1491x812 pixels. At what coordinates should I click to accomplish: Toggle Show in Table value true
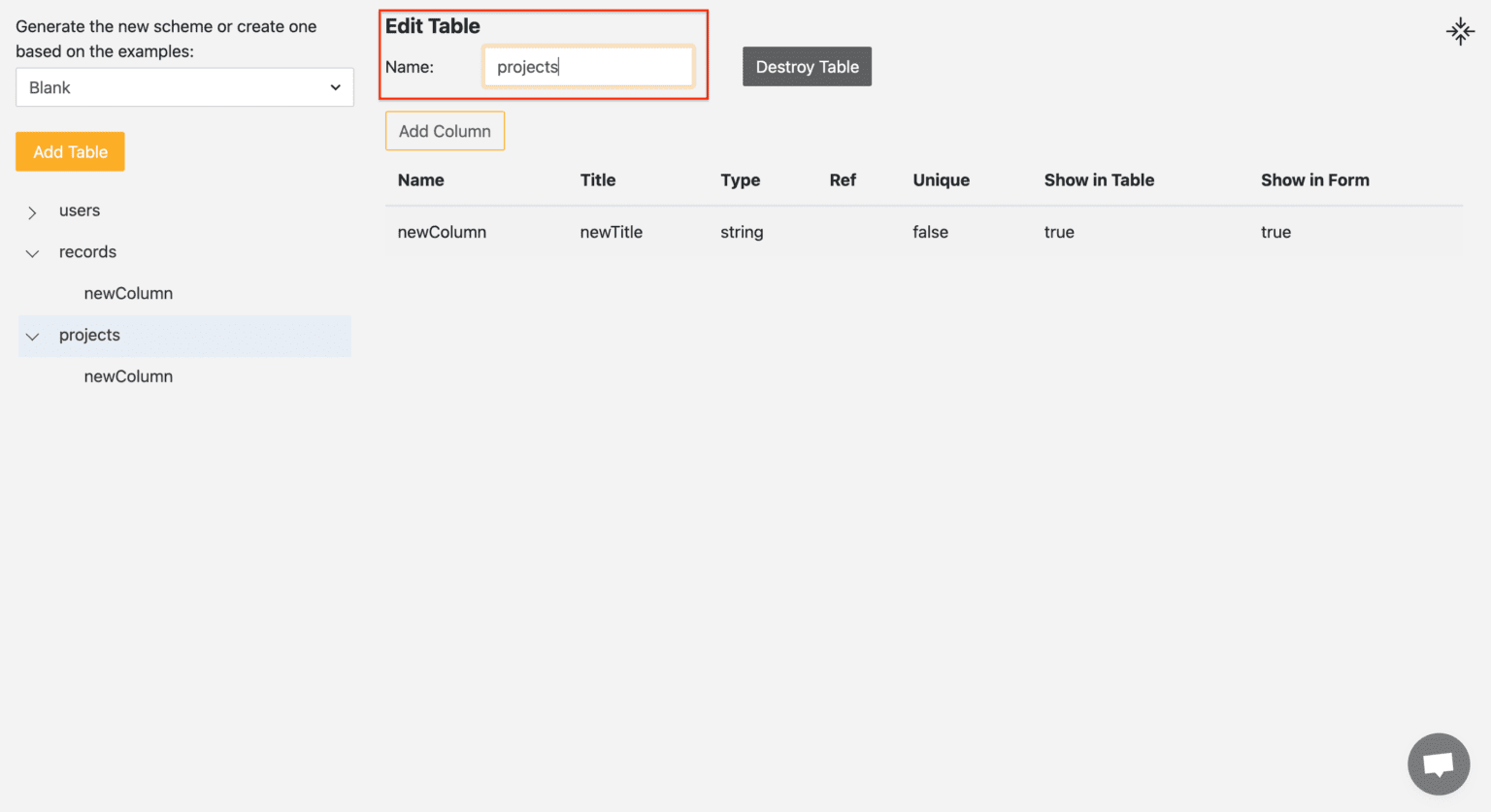[x=1059, y=232]
